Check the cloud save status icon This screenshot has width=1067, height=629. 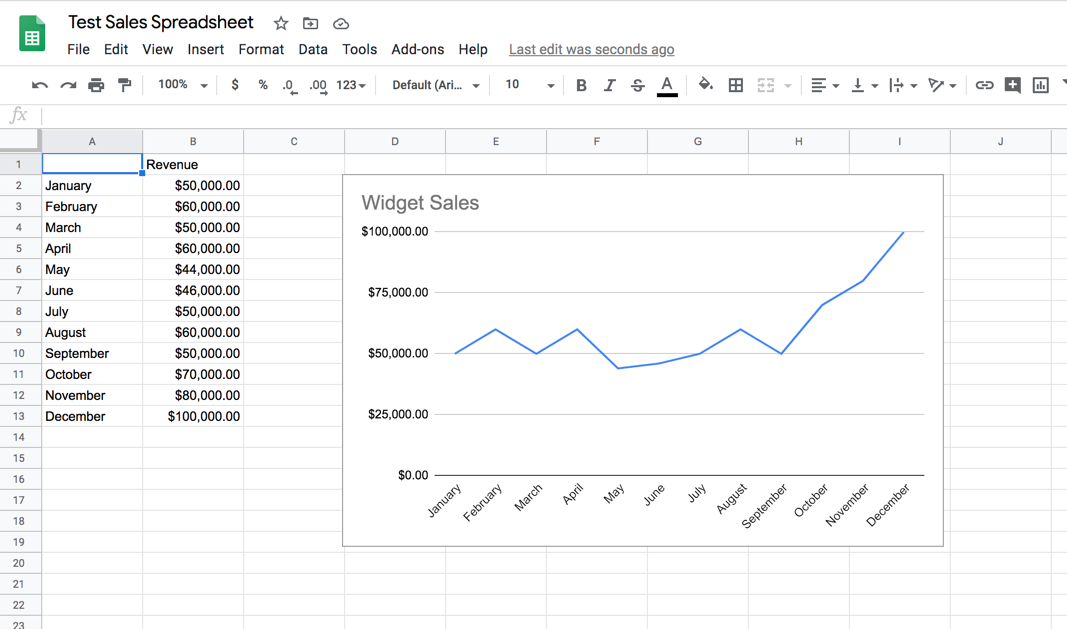click(x=341, y=24)
